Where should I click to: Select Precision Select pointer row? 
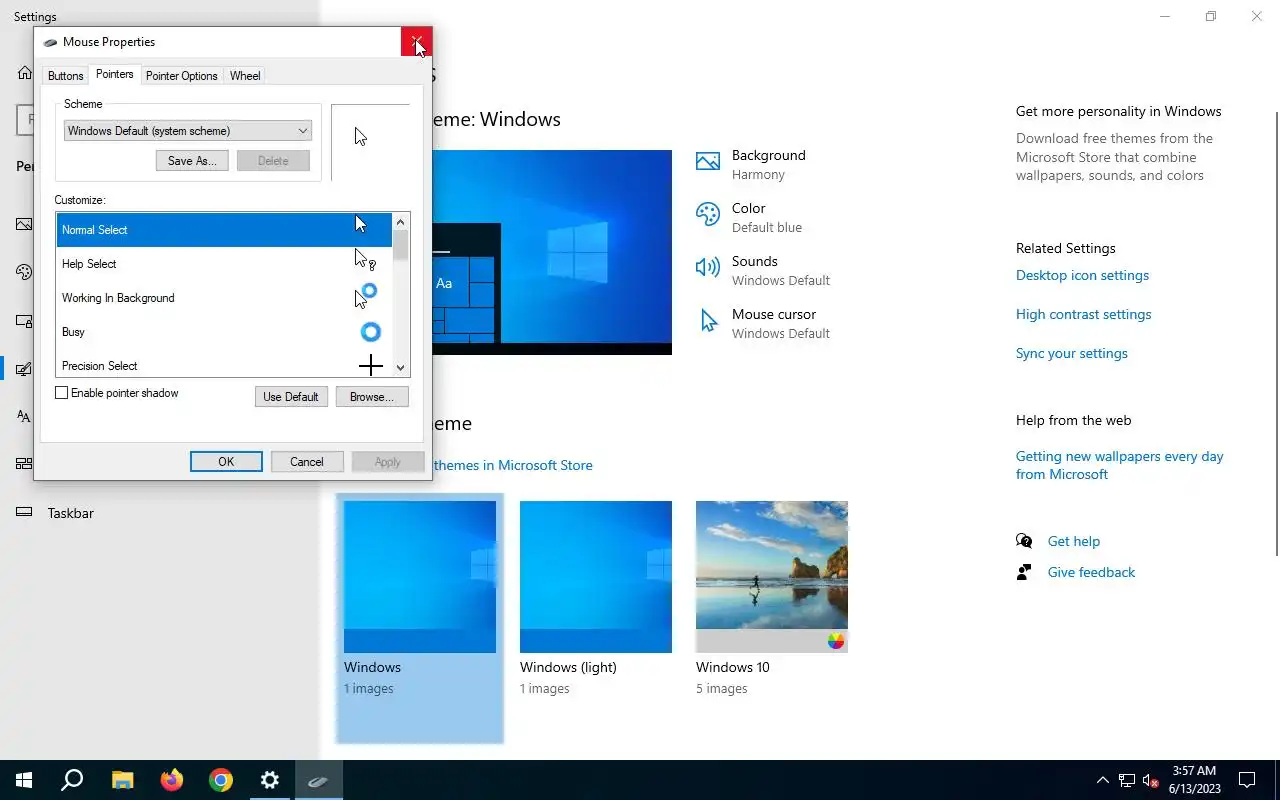tap(224, 365)
